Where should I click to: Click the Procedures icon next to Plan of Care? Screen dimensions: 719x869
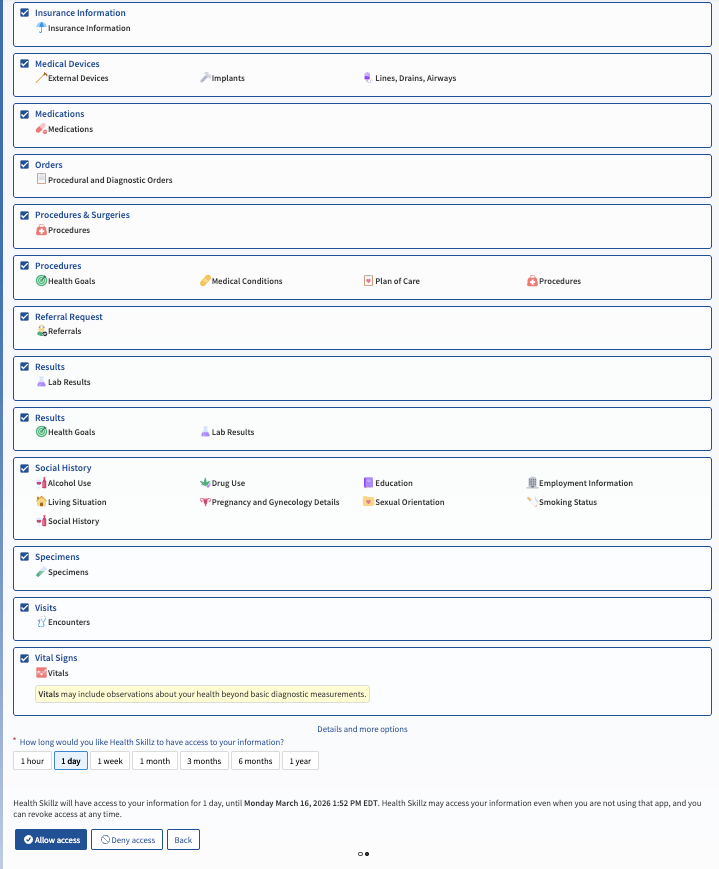[x=532, y=280]
